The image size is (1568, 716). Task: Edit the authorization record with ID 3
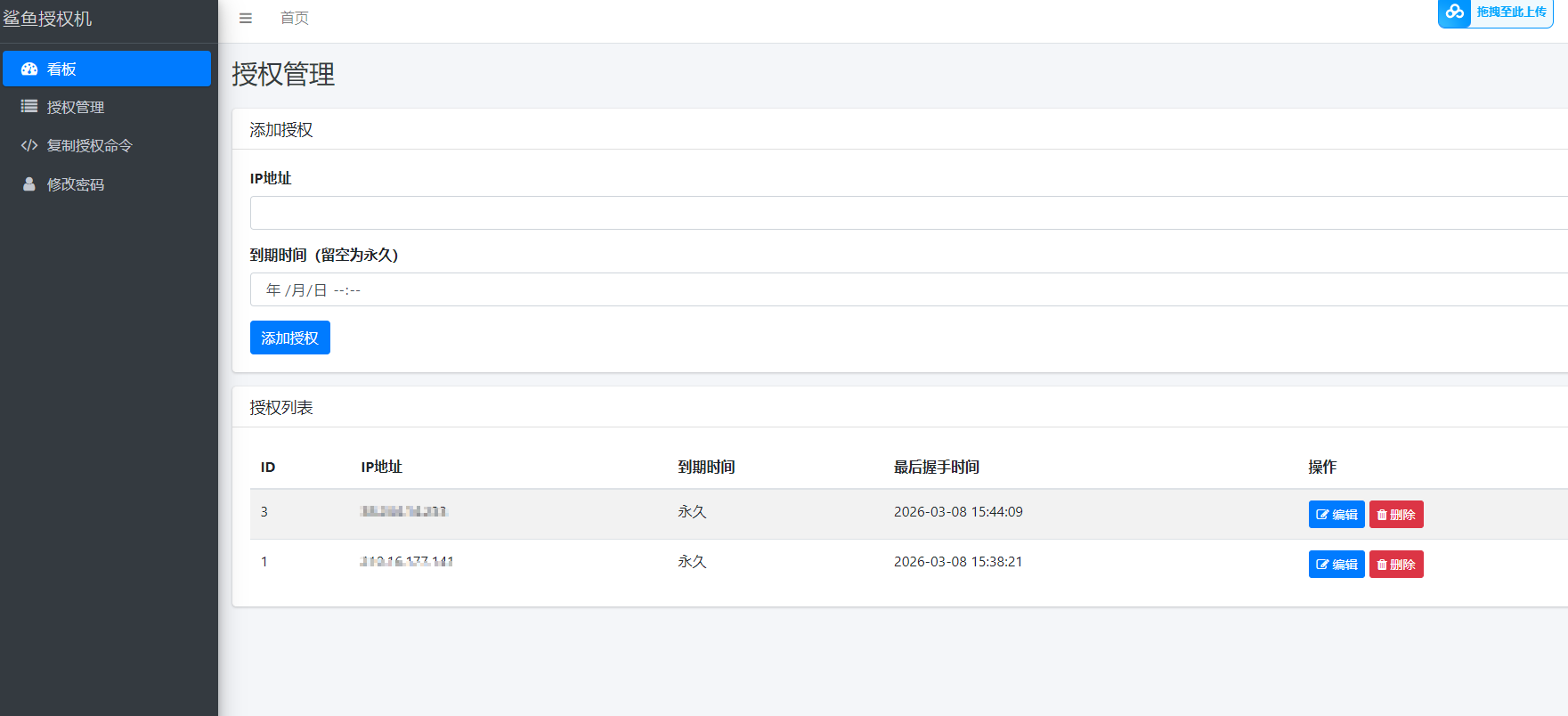[x=1336, y=514]
